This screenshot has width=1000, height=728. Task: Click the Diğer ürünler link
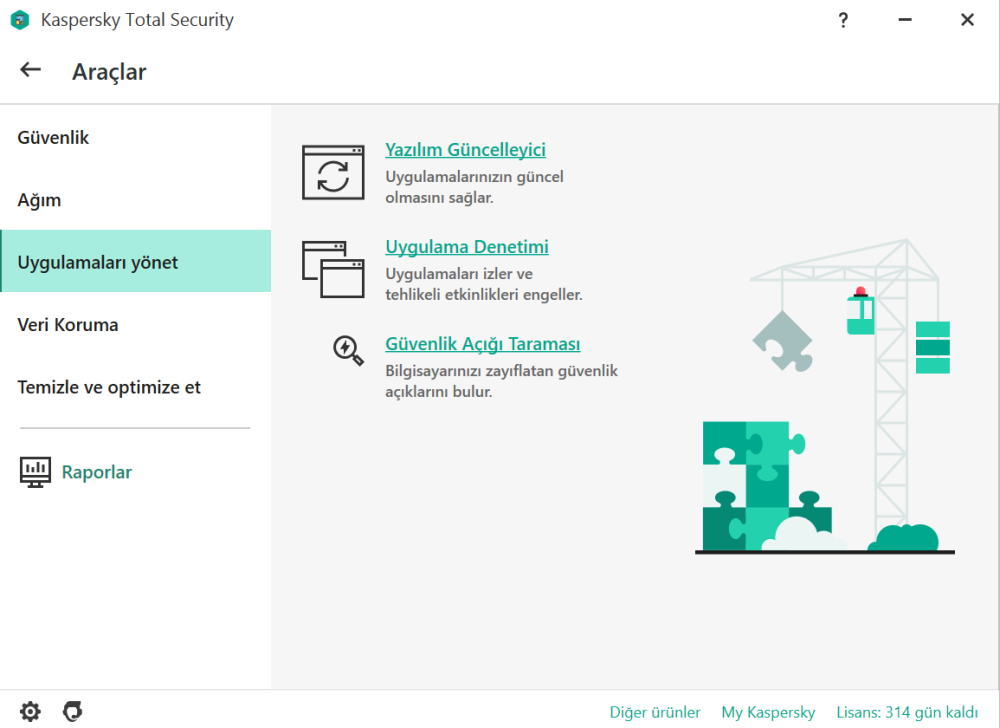coord(655,712)
